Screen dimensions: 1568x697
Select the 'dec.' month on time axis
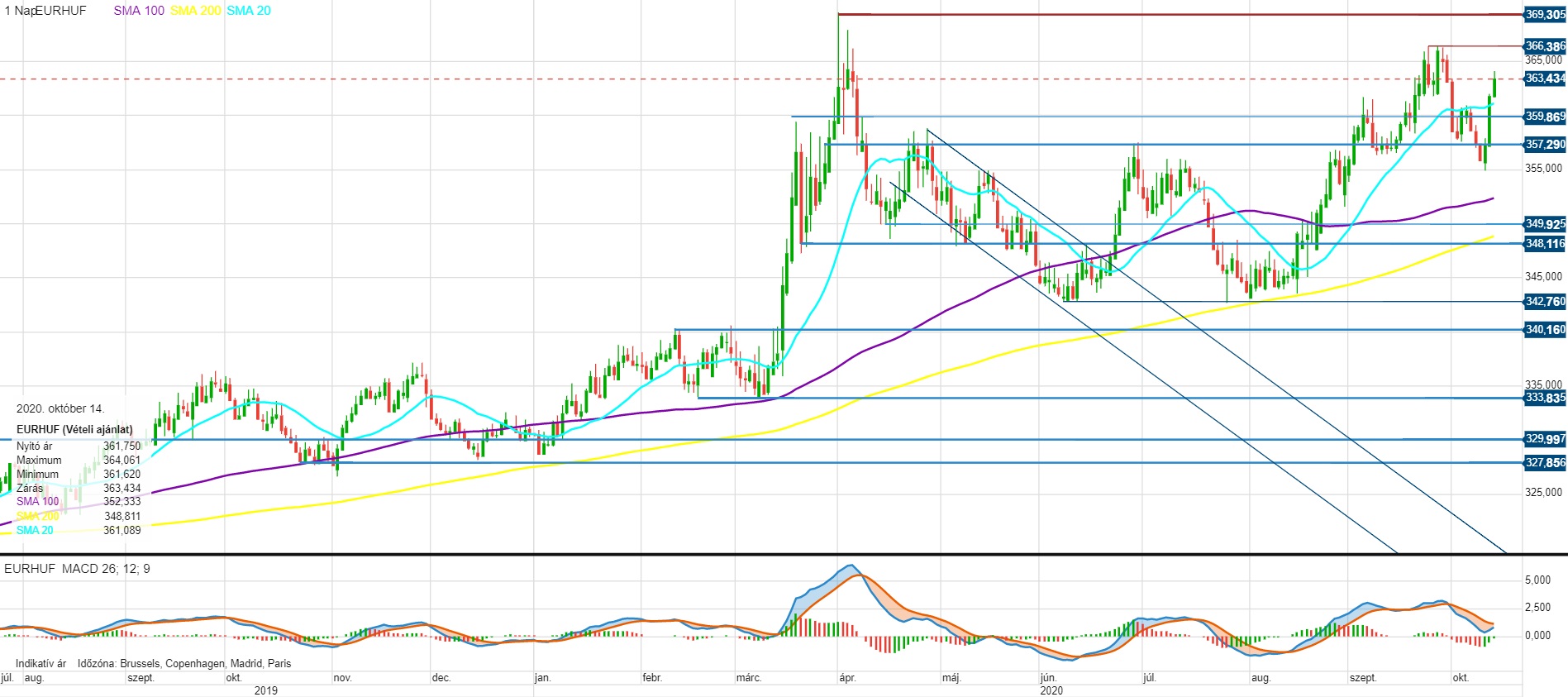coord(441,678)
